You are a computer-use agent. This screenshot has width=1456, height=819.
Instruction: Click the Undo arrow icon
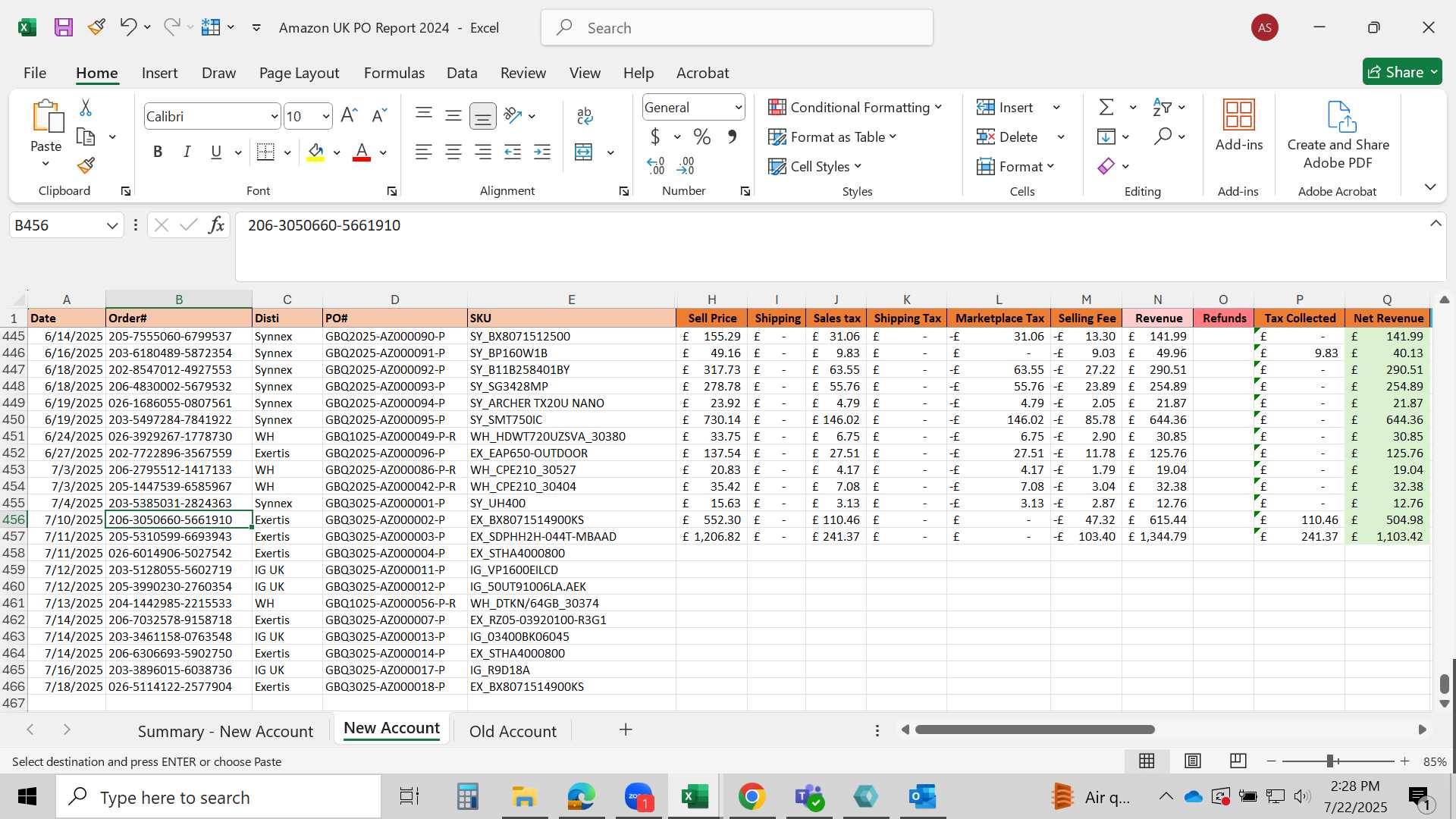tap(127, 27)
